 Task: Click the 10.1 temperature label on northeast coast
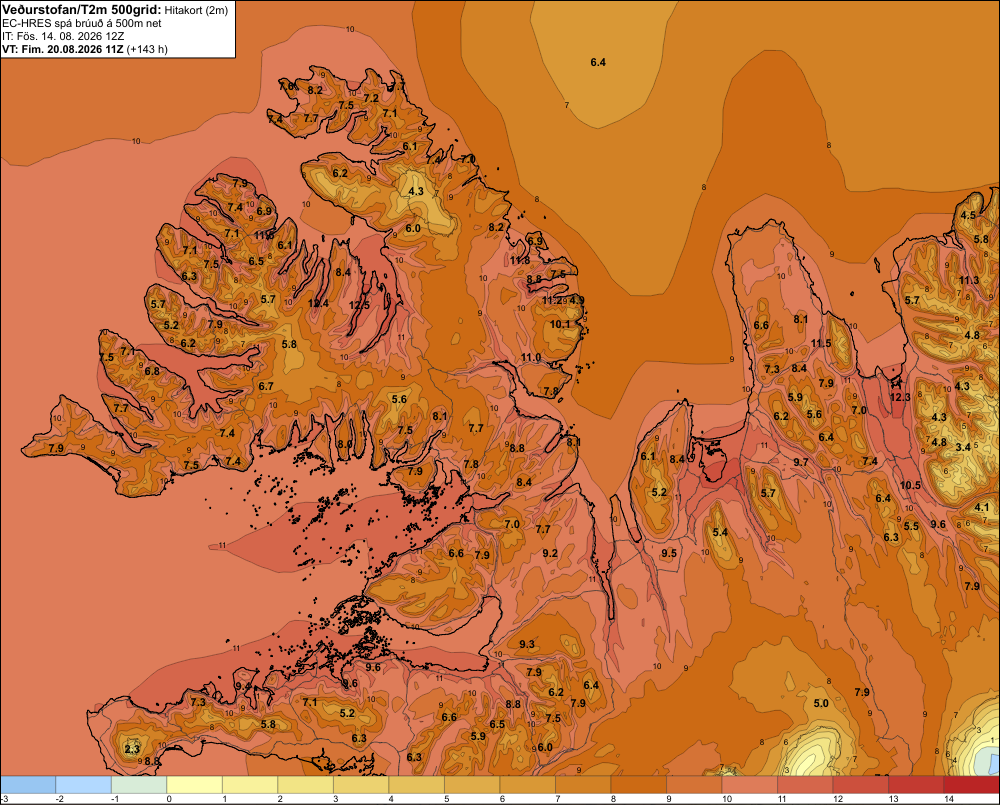pyautogui.click(x=560, y=324)
